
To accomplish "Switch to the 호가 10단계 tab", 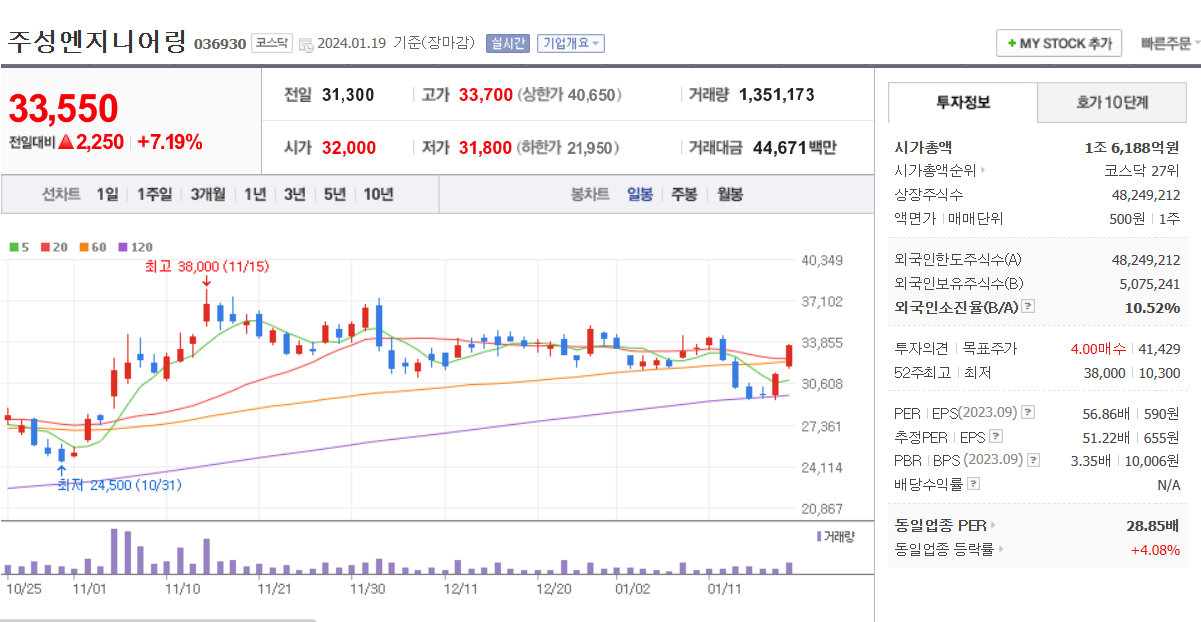I will coord(1112,102).
